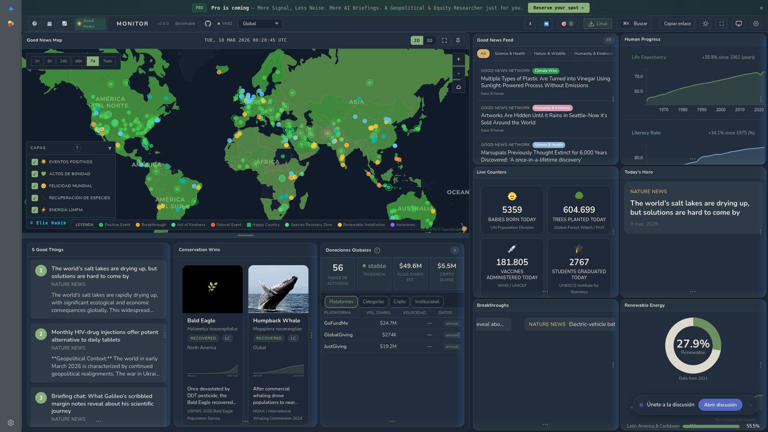Viewport: 768px width, 432px height.
Task: Open Institucional tab in Donaciones Globales
Action: 427,302
